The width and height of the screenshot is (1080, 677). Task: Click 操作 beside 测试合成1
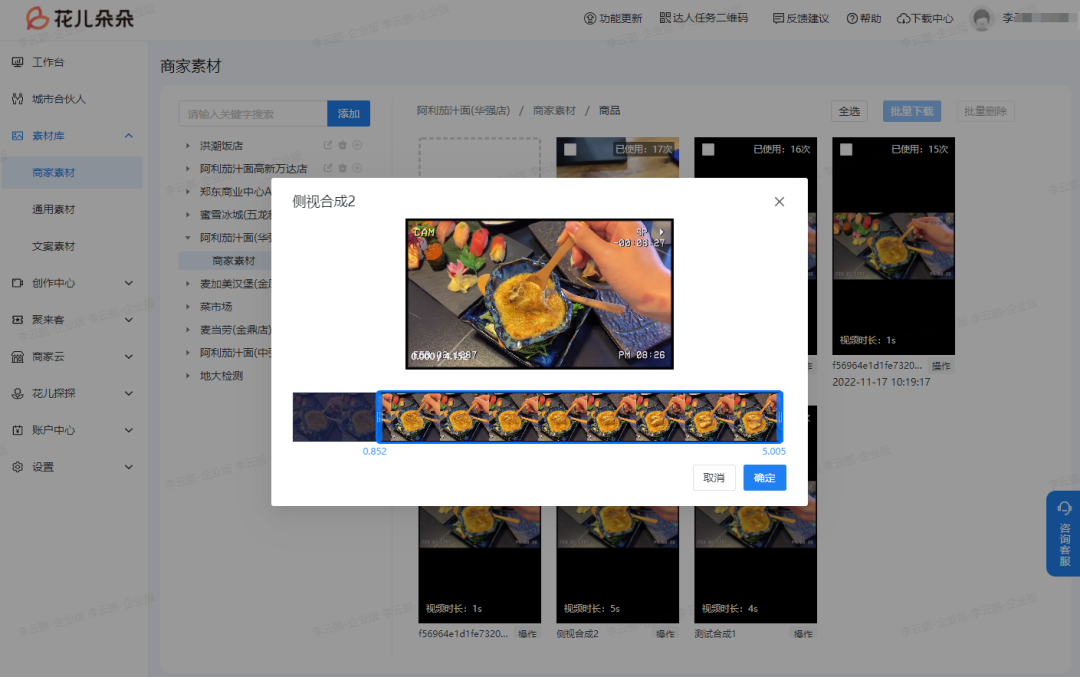point(803,634)
